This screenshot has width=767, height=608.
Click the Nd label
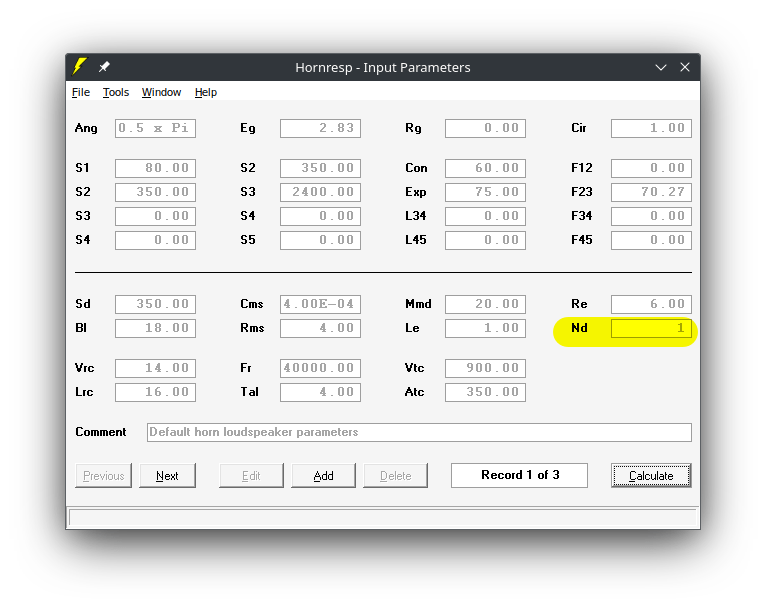coord(579,328)
